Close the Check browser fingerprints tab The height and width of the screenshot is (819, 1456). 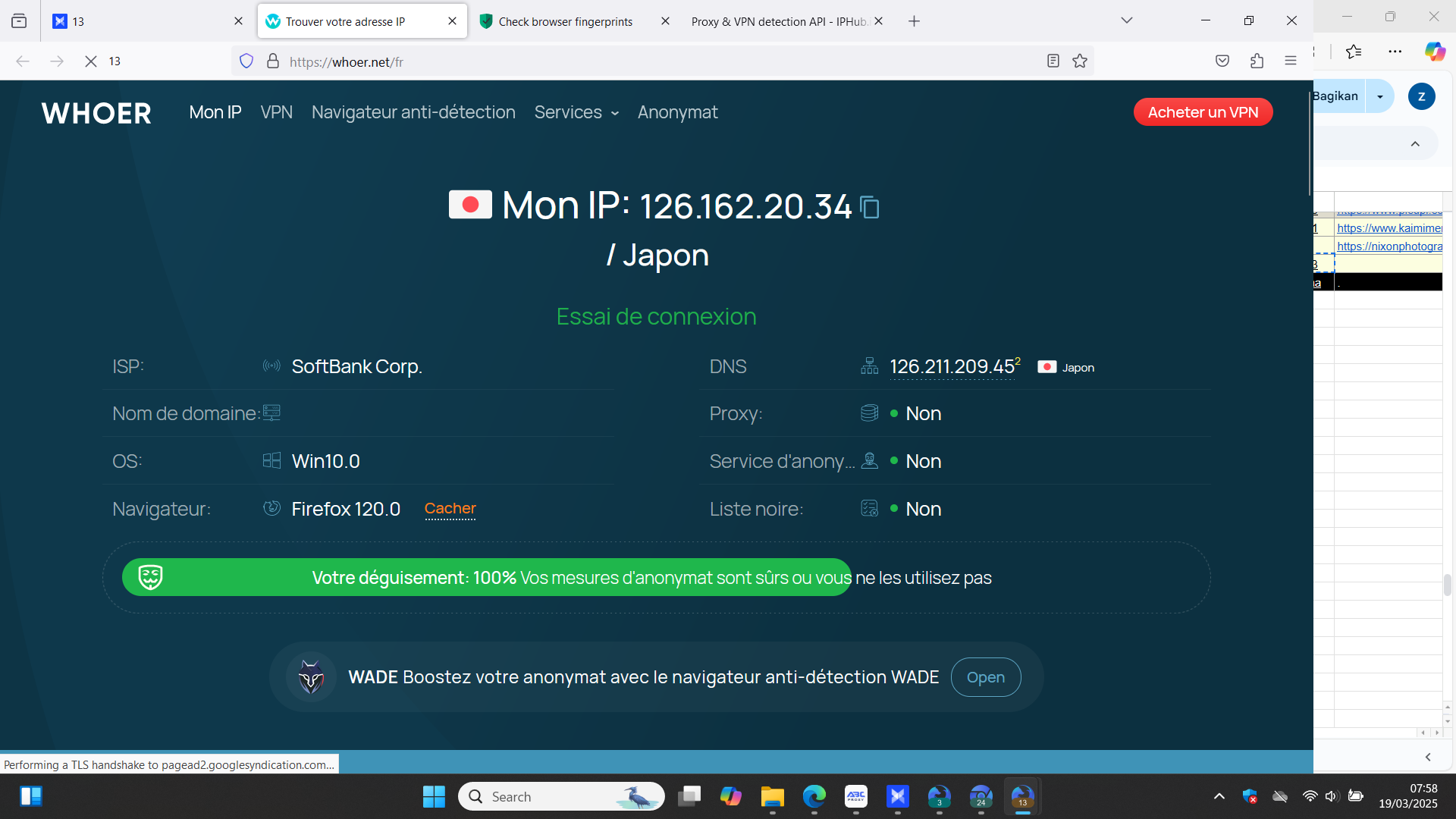[665, 21]
